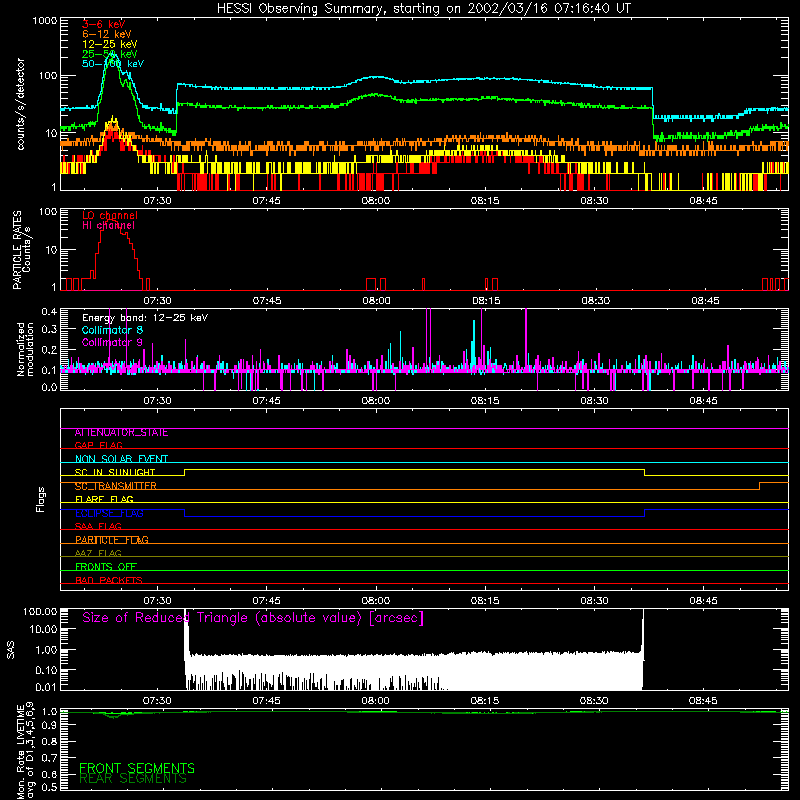Click the '08:00' tick under the Flags panel
The width and height of the screenshot is (800, 800).
pyautogui.click(x=376, y=601)
